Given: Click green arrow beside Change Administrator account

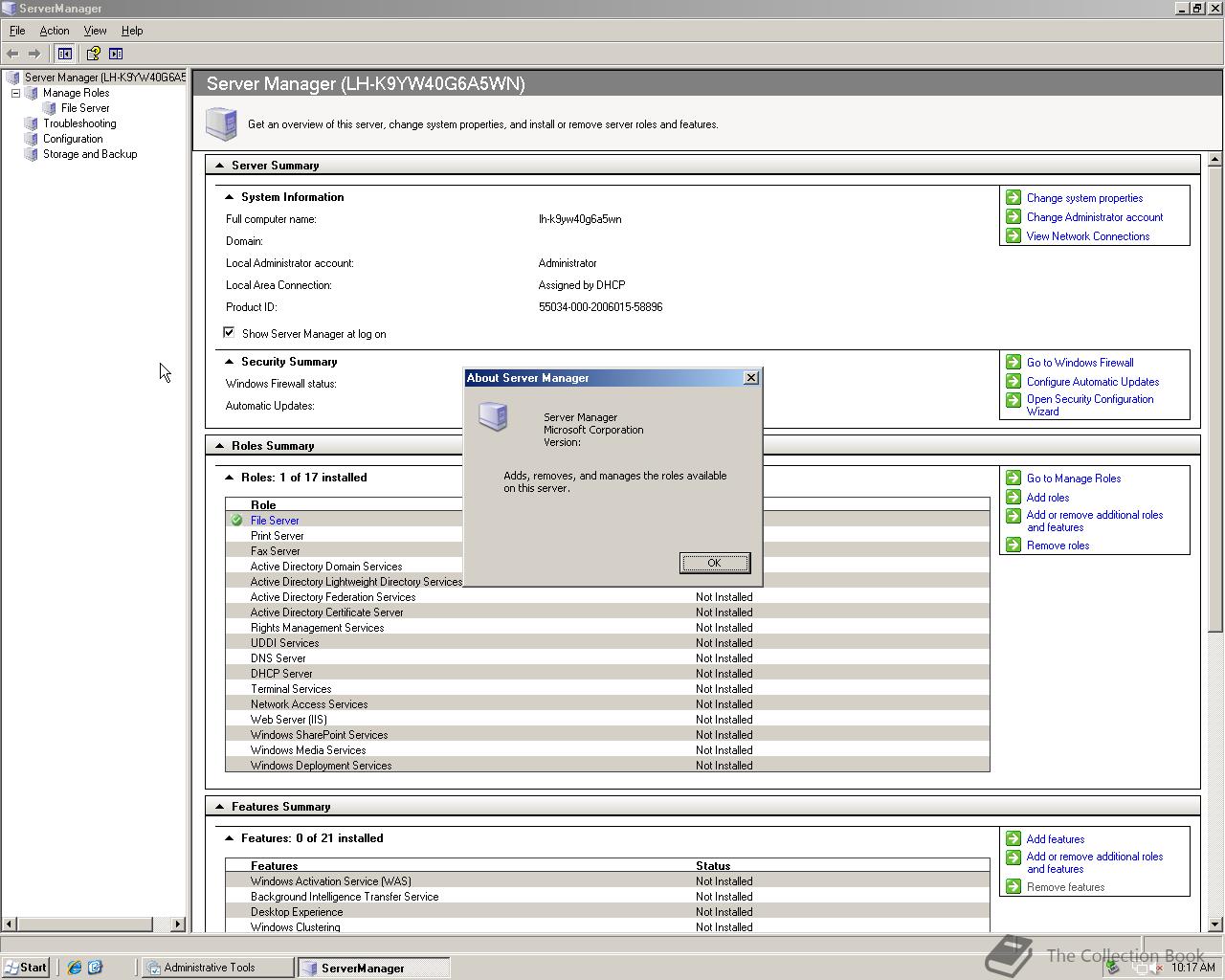Looking at the screenshot, I should 1013,216.
